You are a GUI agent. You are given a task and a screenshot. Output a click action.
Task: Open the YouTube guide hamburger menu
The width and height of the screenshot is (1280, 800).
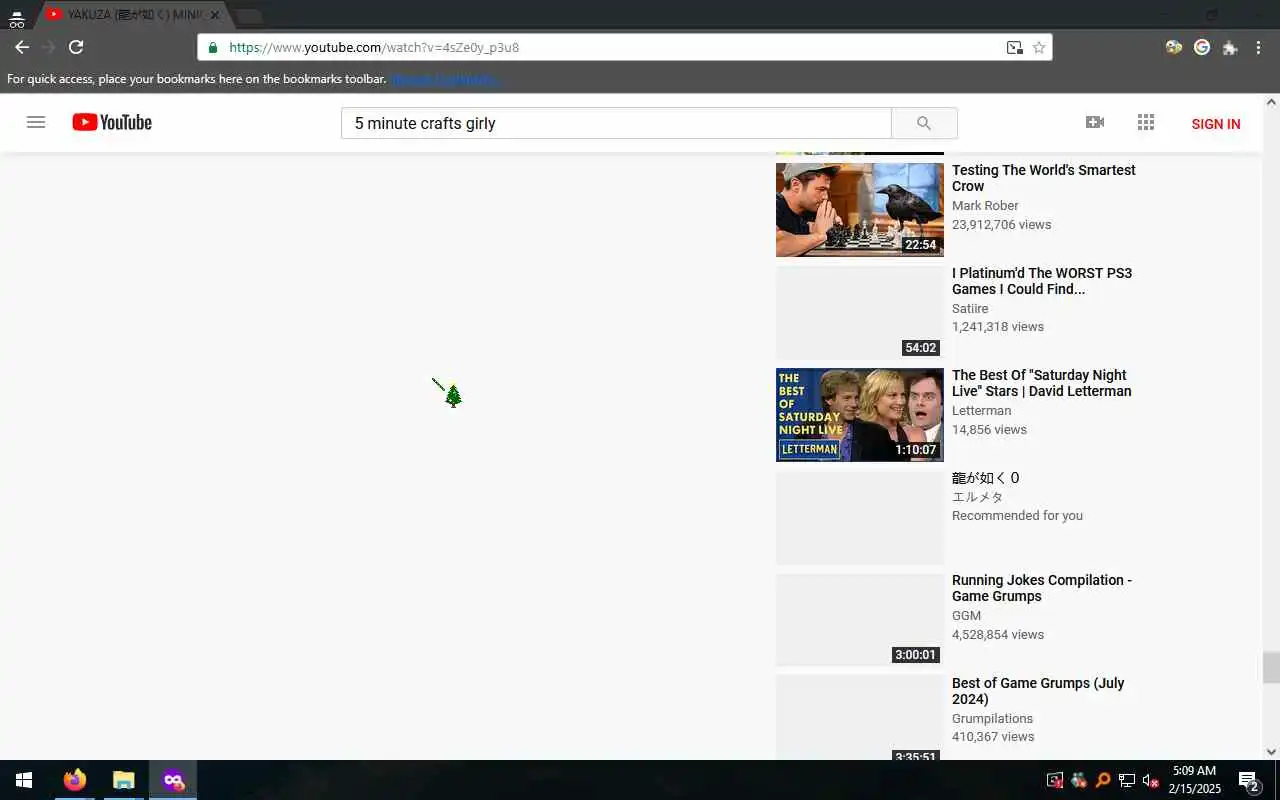pyautogui.click(x=36, y=122)
